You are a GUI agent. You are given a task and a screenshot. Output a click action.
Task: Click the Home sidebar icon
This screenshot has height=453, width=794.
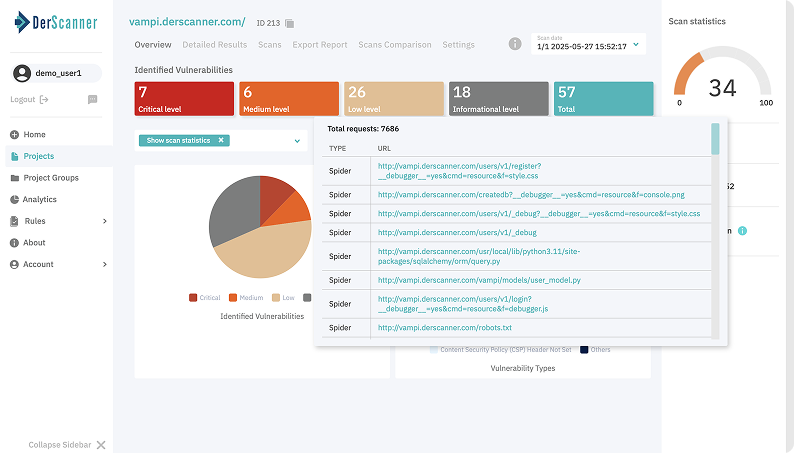14,135
